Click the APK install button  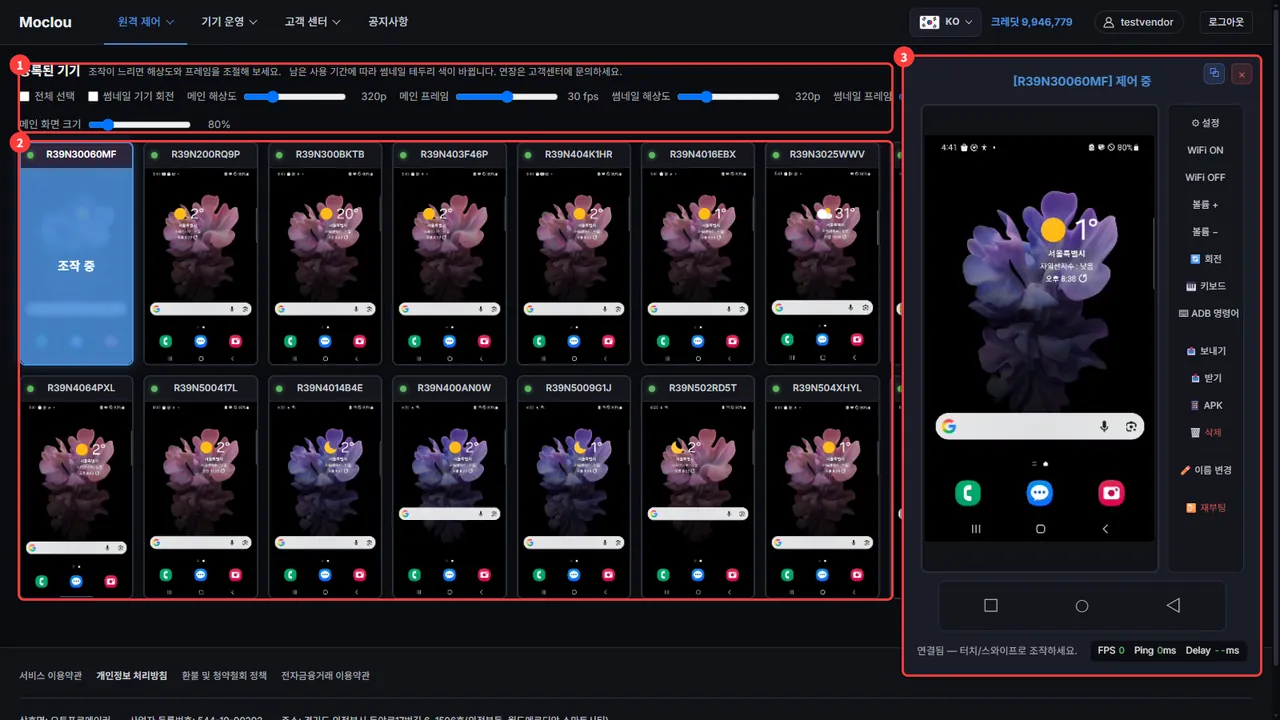1205,406
